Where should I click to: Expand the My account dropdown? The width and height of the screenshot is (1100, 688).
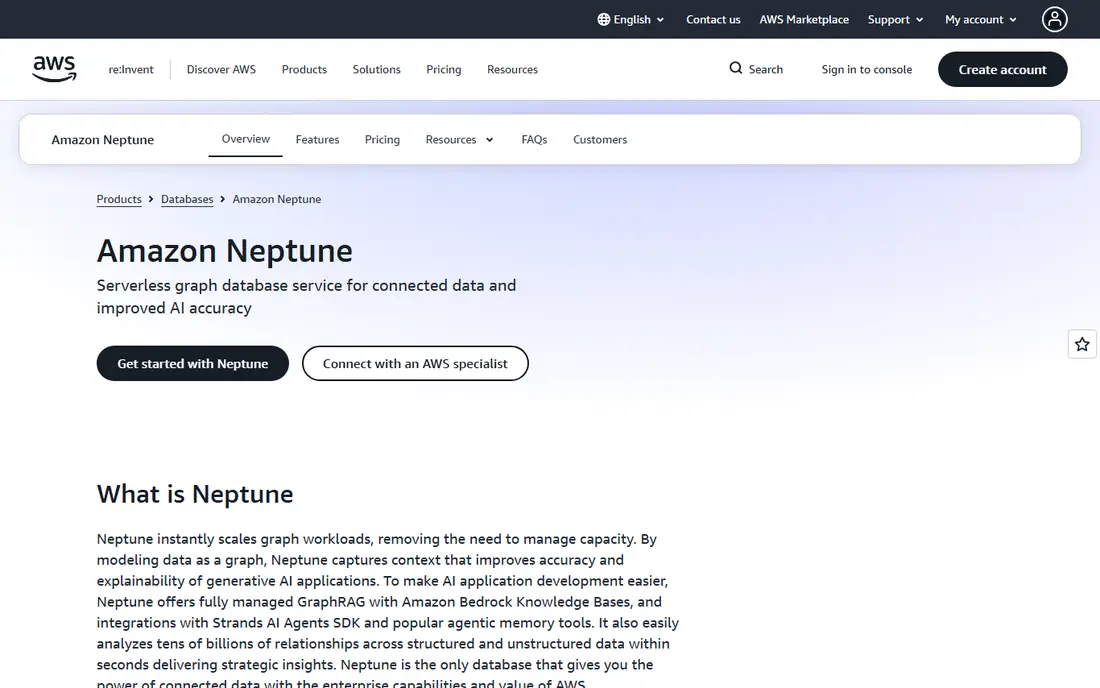(x=981, y=20)
